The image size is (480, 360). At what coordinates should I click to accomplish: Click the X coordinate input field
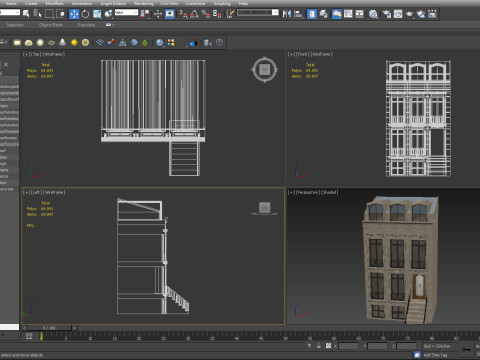coord(348,346)
